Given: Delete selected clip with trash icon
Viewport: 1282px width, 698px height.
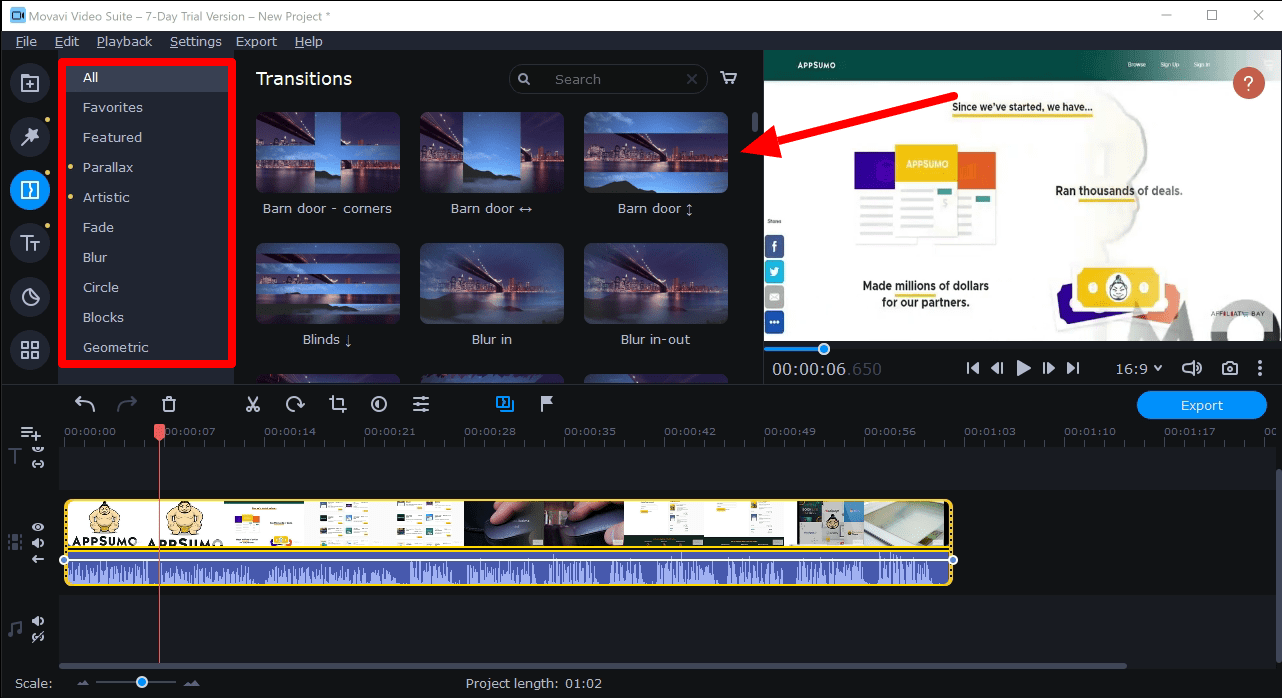Looking at the screenshot, I should (169, 404).
